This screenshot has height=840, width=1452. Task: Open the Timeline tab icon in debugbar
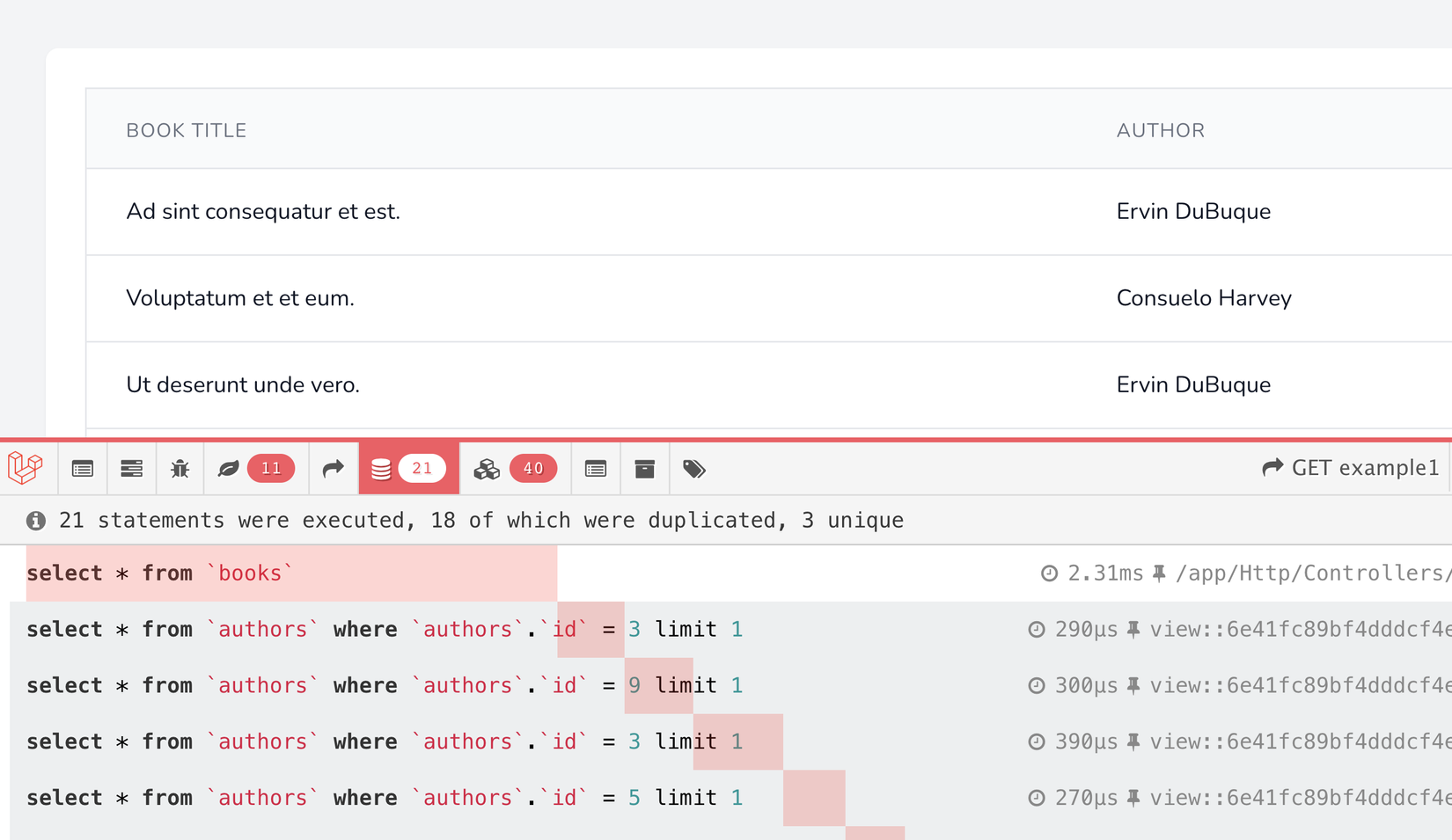(x=131, y=469)
